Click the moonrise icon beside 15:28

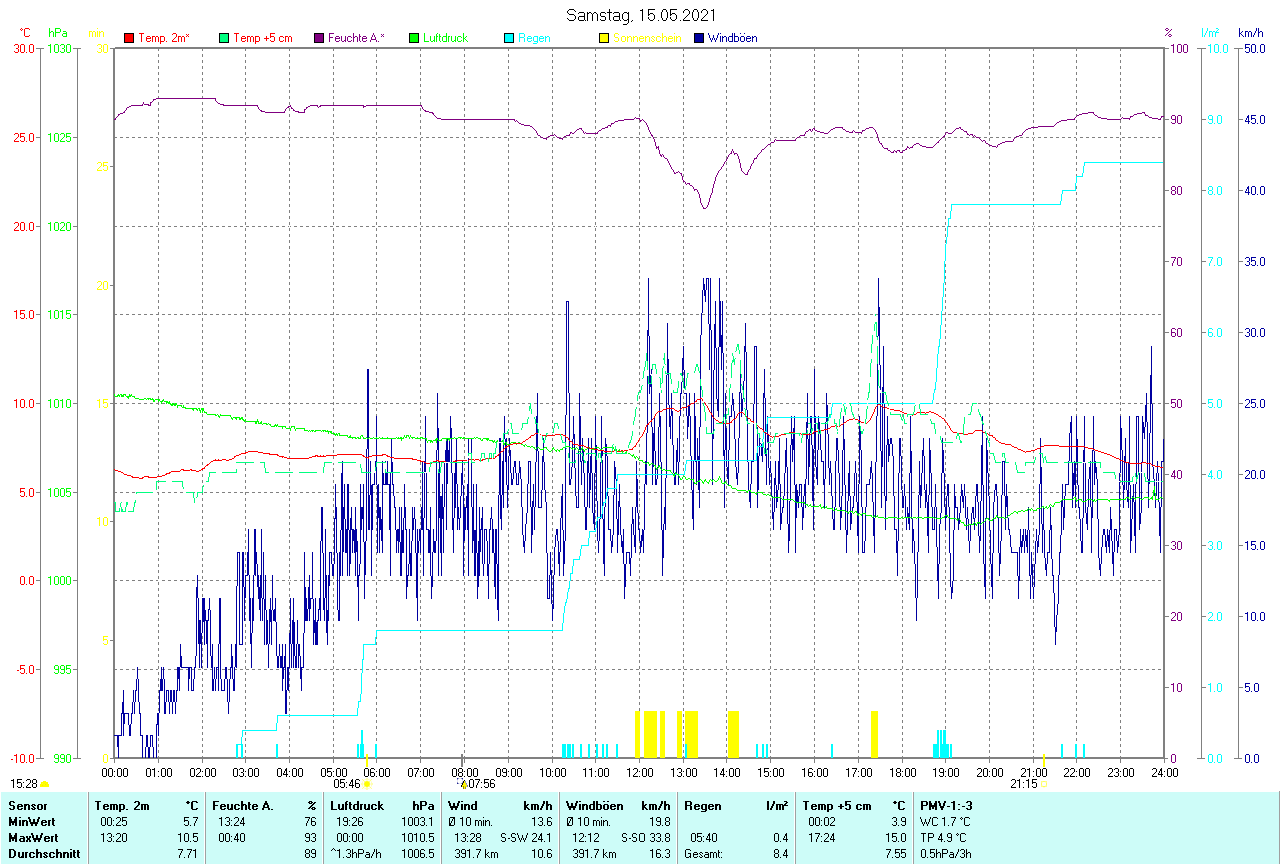click(45, 784)
